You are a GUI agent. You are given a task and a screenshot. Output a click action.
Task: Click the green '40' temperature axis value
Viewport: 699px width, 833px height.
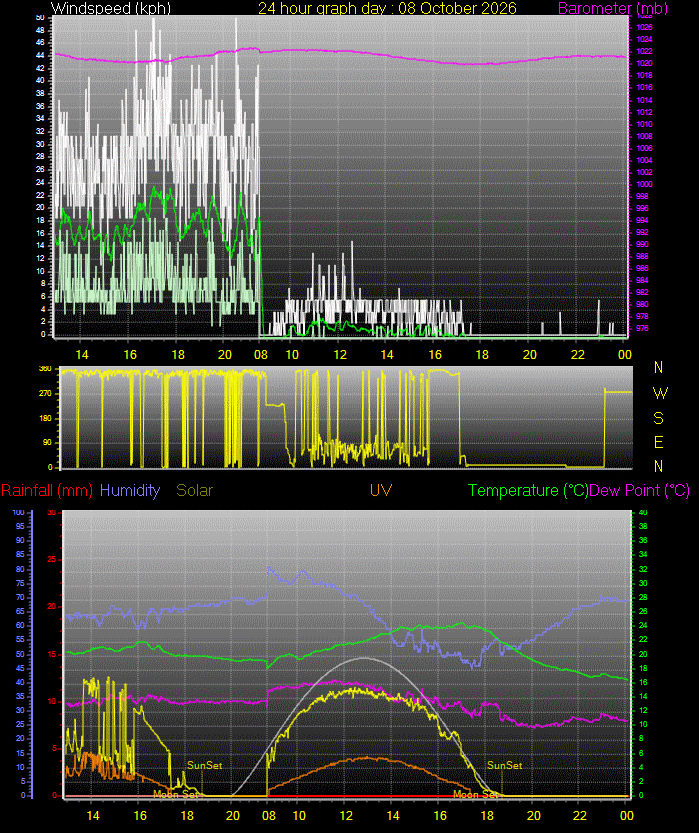point(643,513)
